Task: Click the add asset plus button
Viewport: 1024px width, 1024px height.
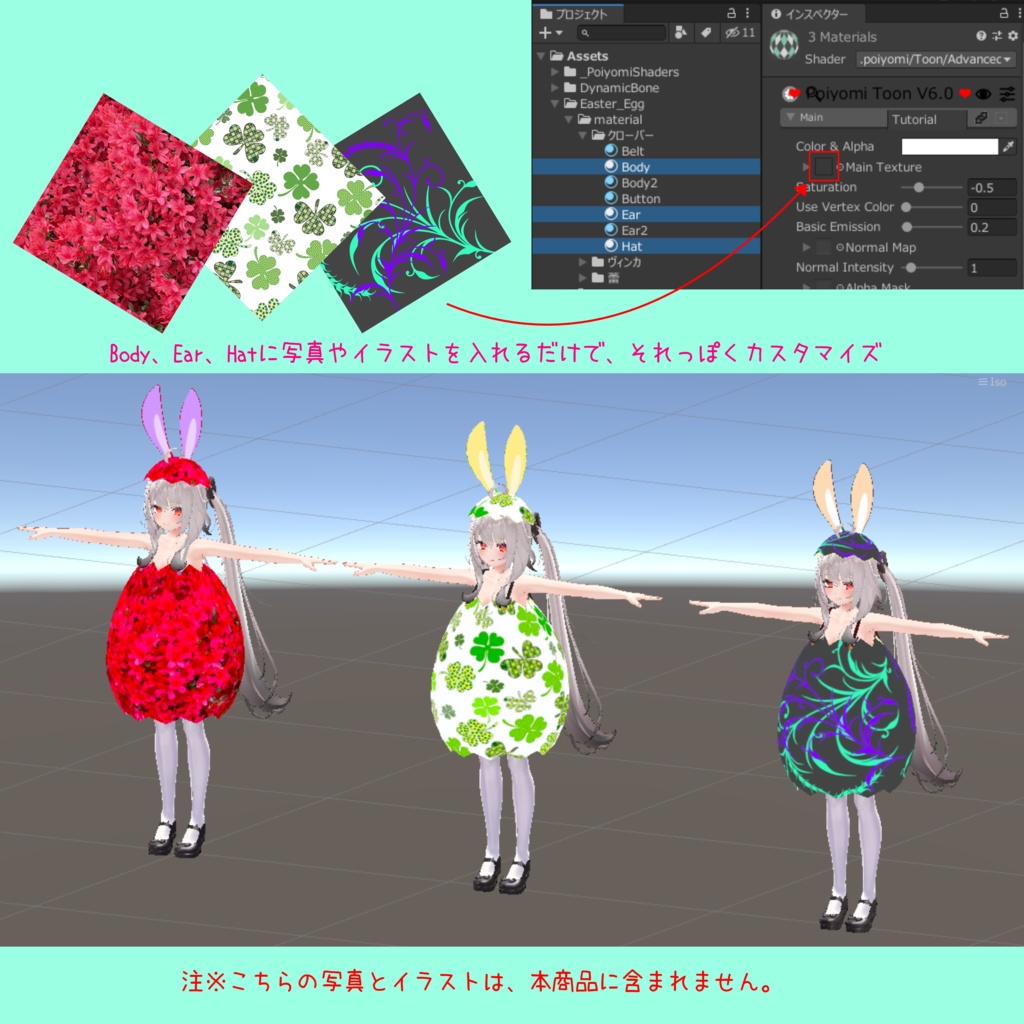Action: pyautogui.click(x=545, y=33)
